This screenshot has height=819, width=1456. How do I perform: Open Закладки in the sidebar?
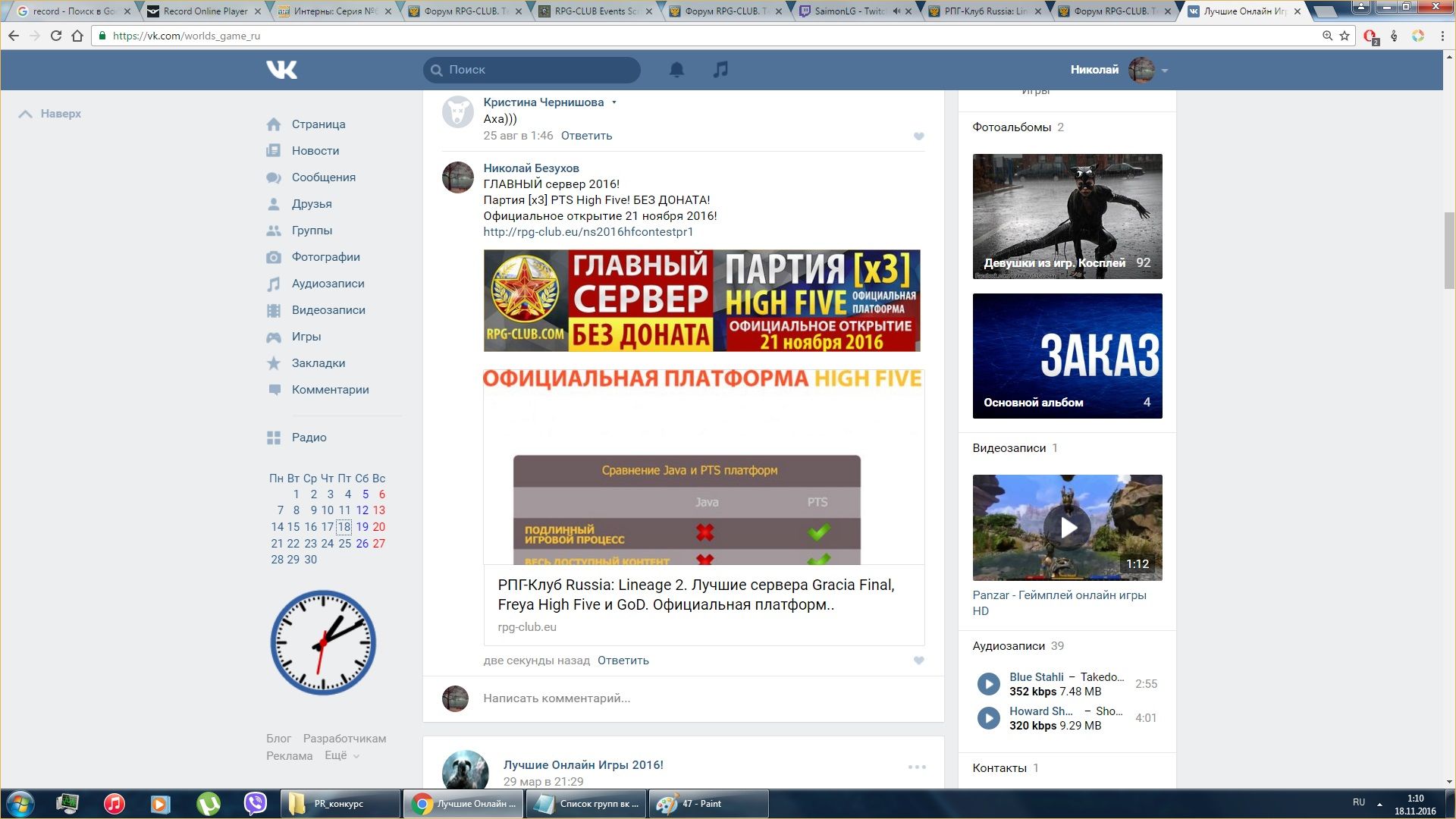click(318, 363)
